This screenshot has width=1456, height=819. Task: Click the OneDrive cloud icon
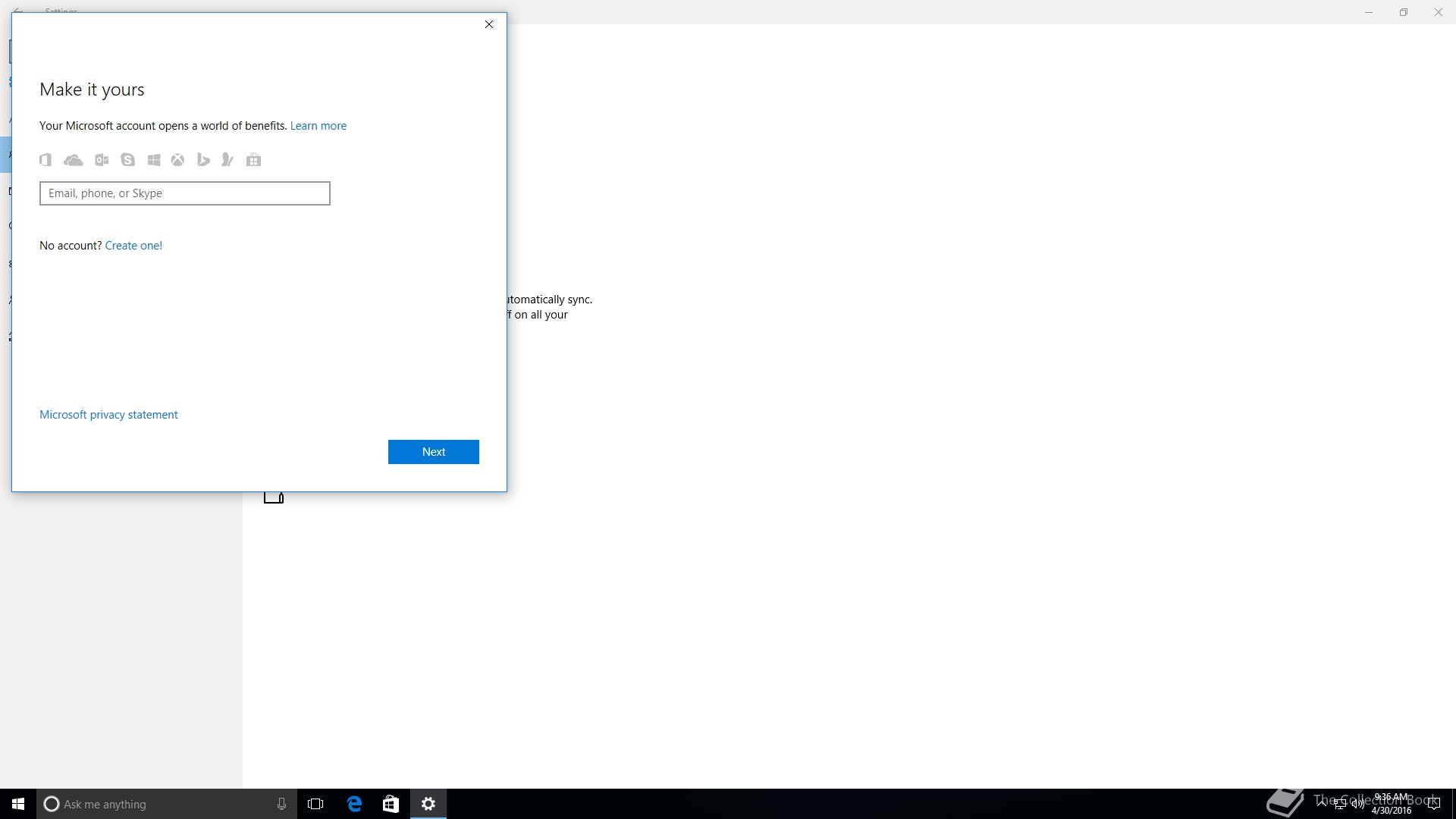coord(74,160)
